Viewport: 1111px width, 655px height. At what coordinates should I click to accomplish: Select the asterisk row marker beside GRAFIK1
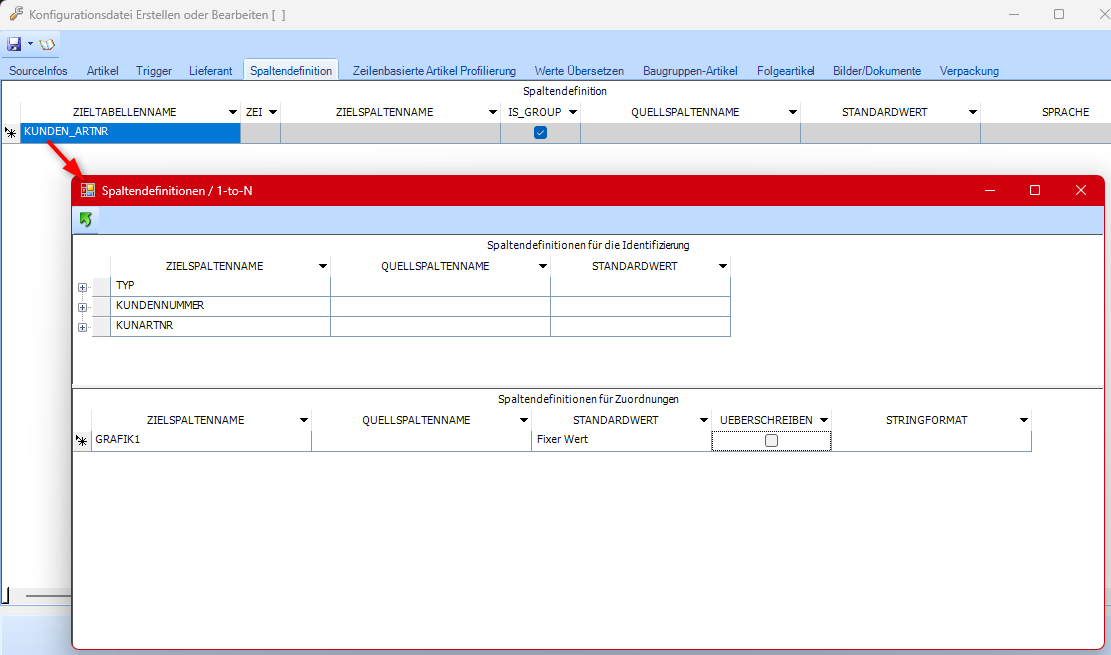click(x=82, y=440)
